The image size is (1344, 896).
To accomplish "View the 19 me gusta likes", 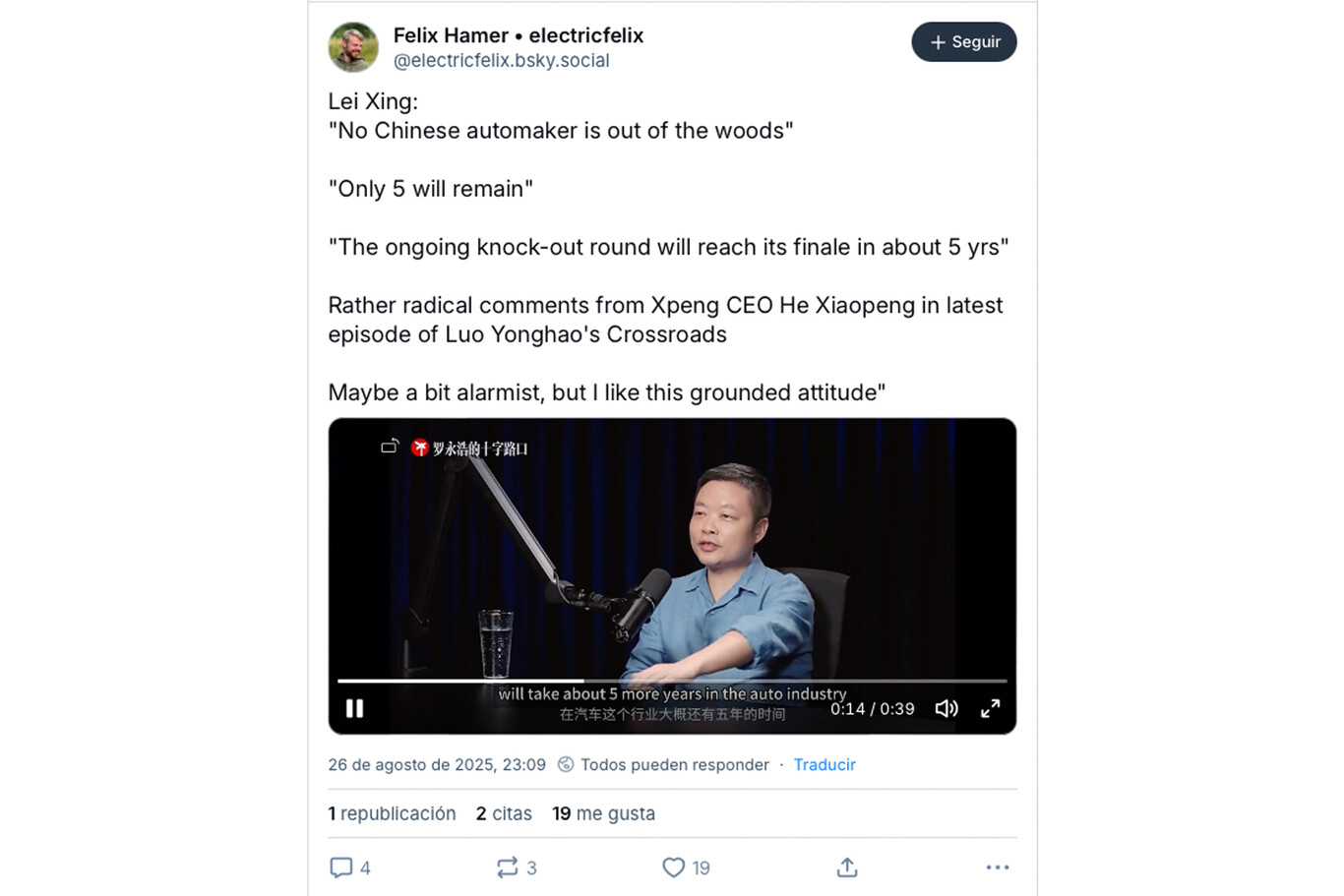I will click(603, 813).
